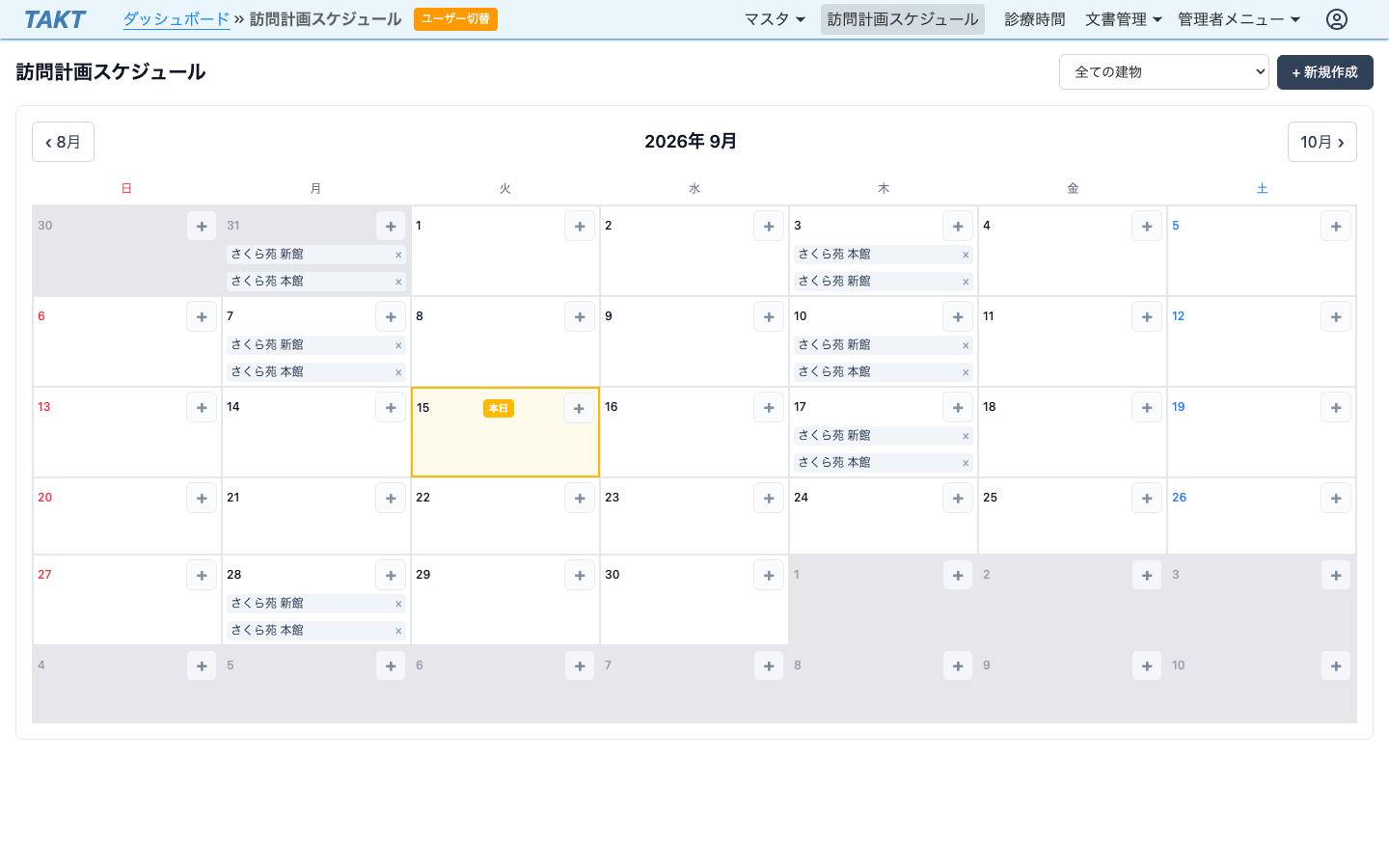Click the 本日 badge on September 15

click(x=499, y=409)
